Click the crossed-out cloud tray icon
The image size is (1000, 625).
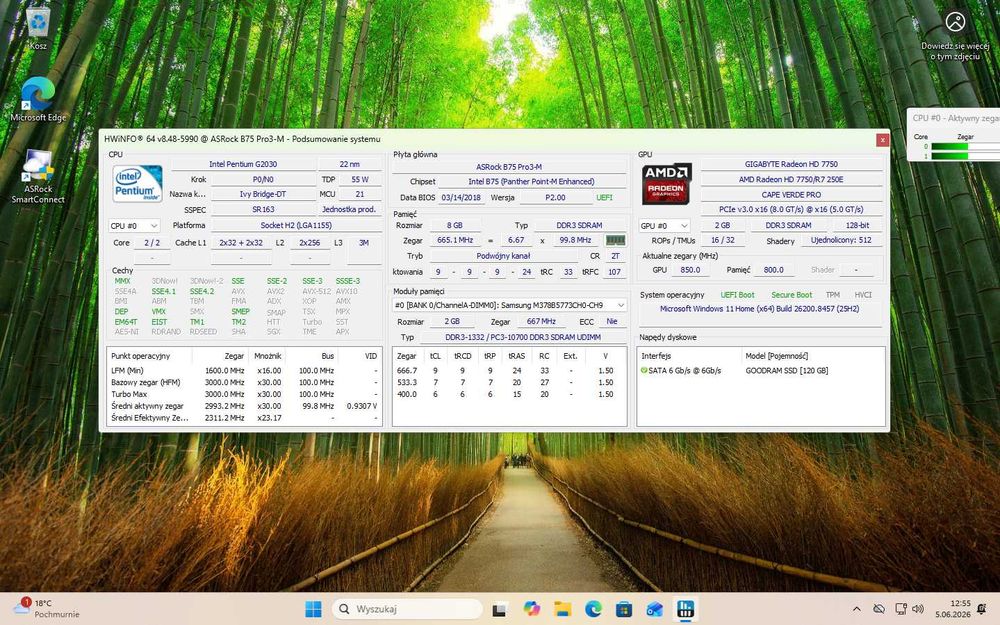coord(879,609)
